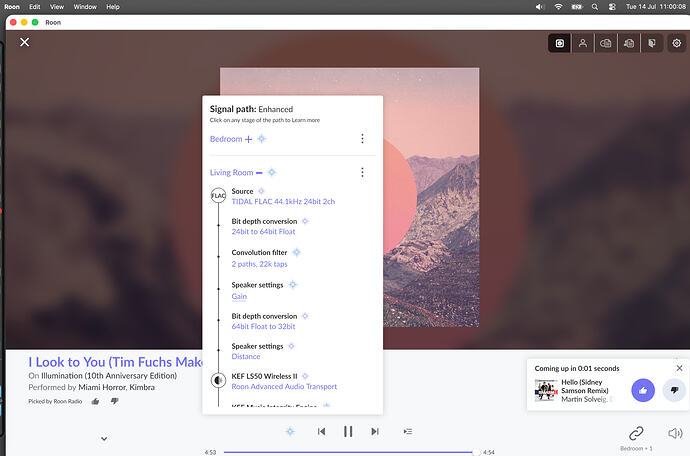Viewport: 690px width, 456px height.
Task: Click the signal path star in transport bar
Action: click(290, 431)
